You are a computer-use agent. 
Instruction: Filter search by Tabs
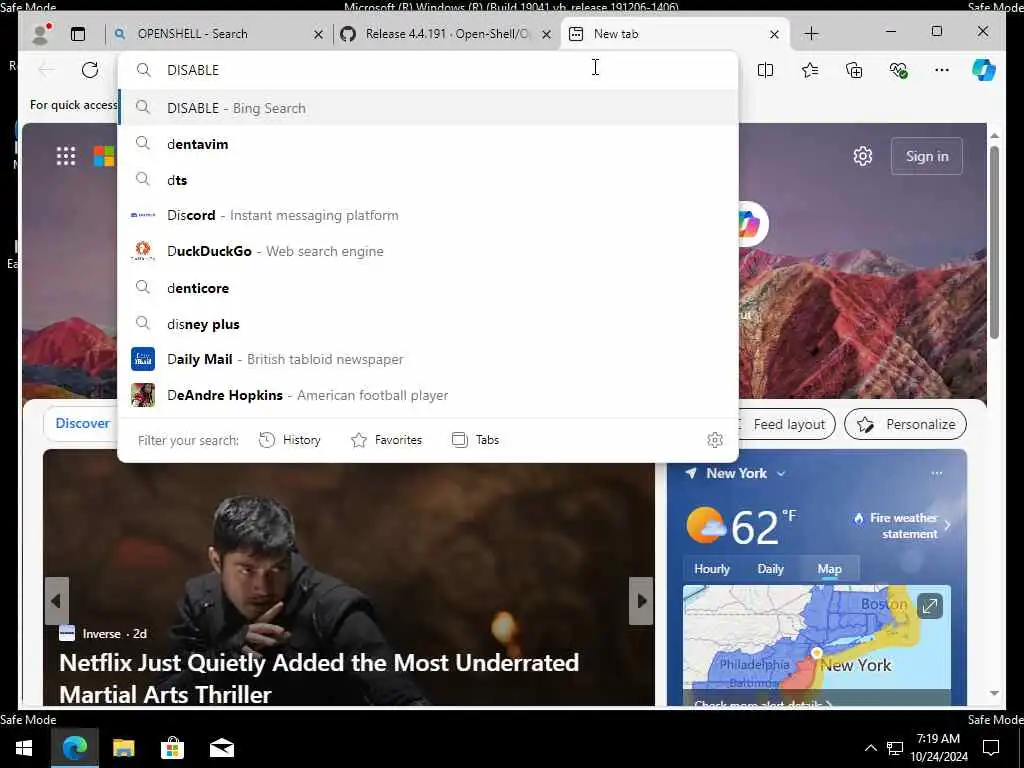475,440
